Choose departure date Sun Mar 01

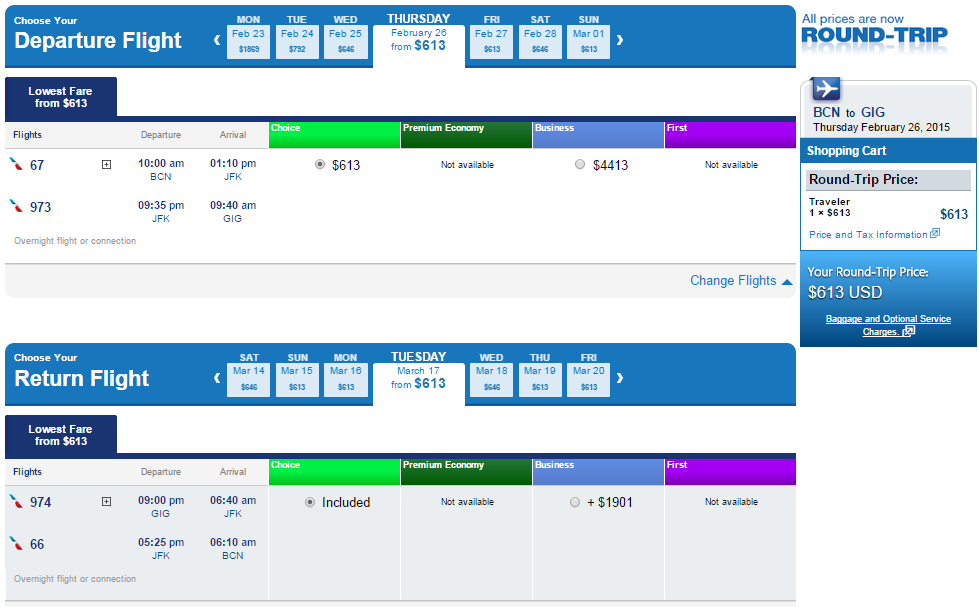point(589,42)
